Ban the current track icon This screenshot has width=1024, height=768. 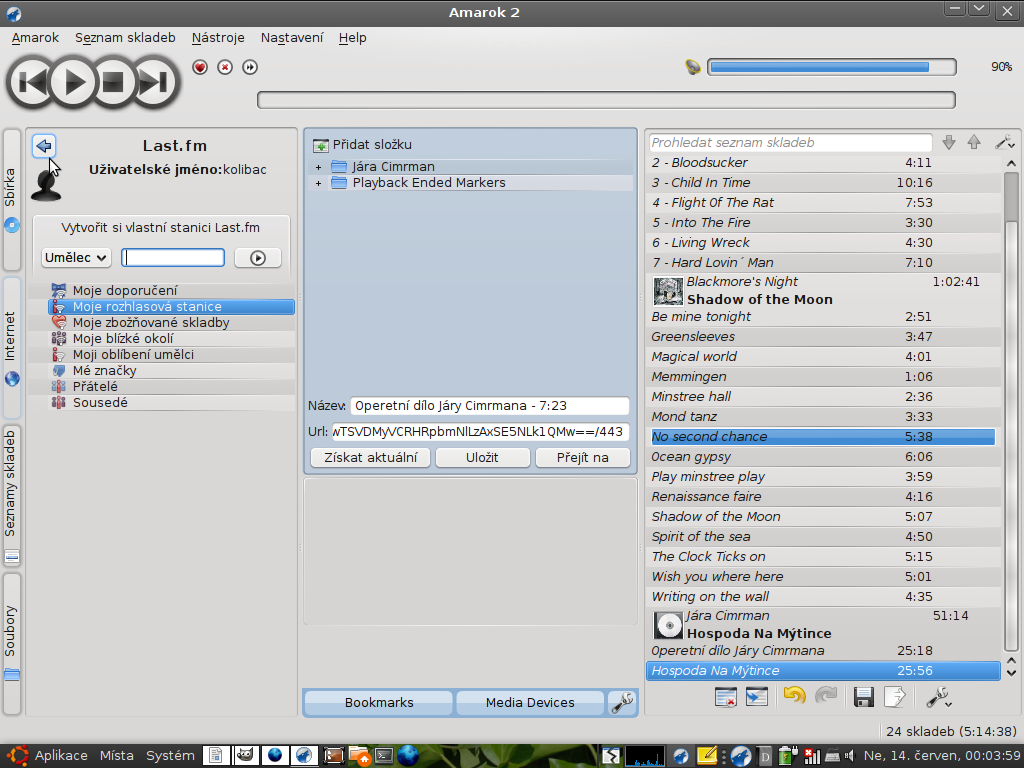(225, 67)
